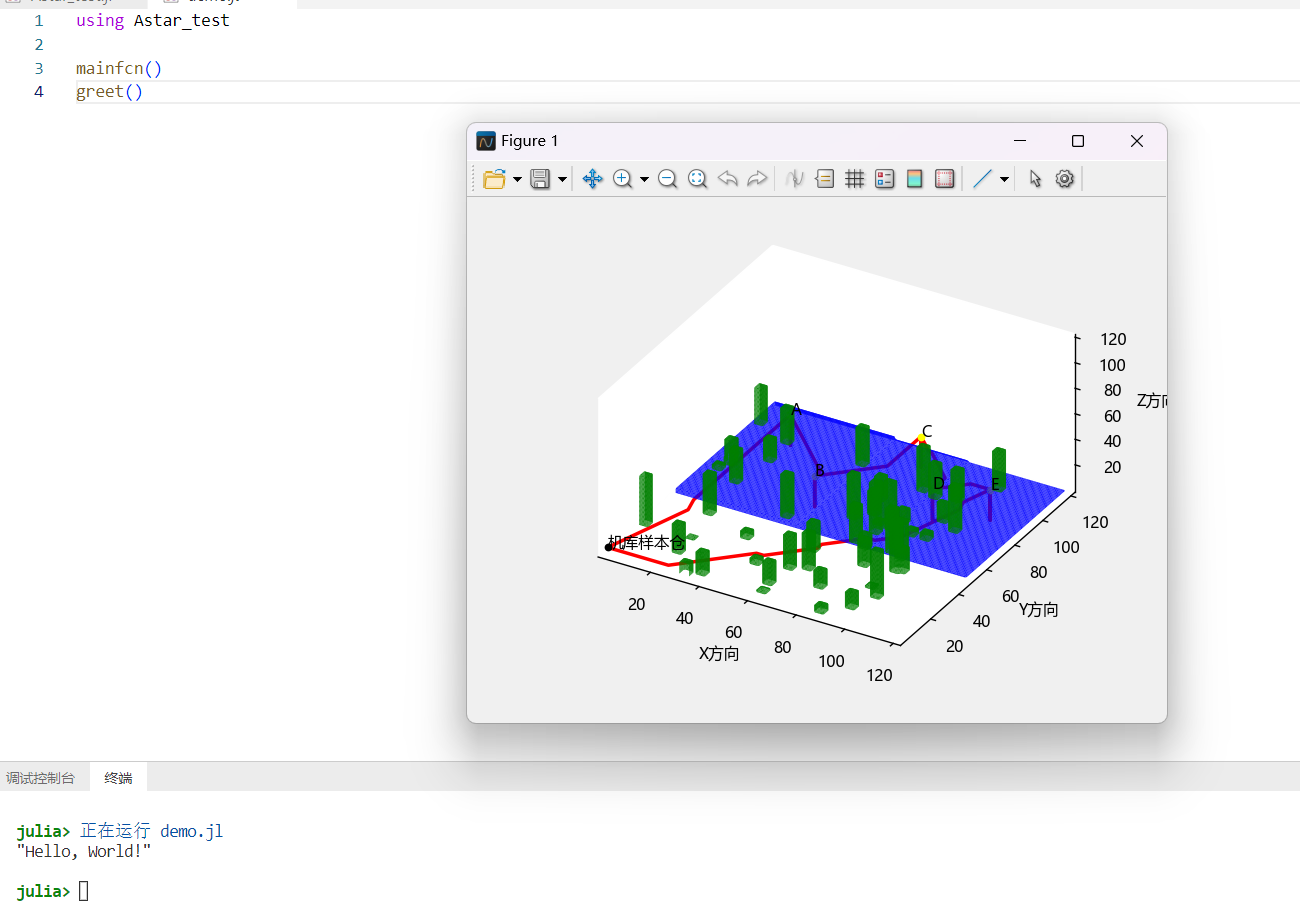Click line number 4 in the gutter
The height and width of the screenshot is (916, 1300).
(x=39, y=92)
